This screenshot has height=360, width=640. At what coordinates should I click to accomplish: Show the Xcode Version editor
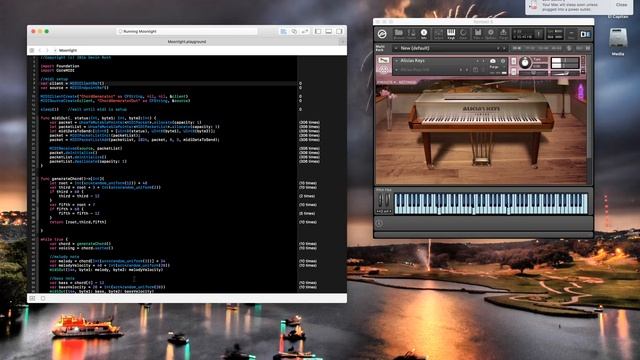click(305, 31)
